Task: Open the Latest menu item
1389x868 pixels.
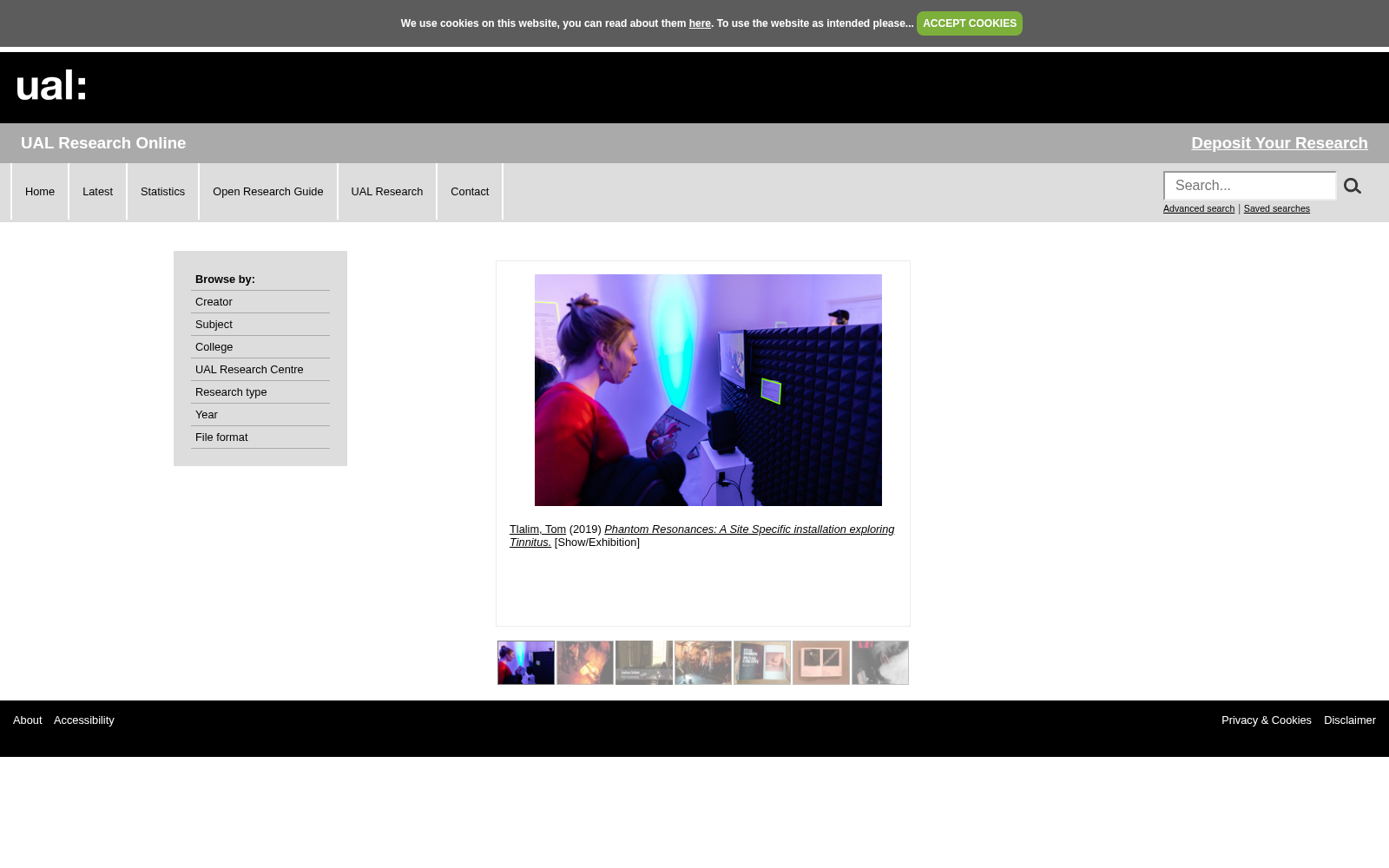Action: [x=97, y=192]
